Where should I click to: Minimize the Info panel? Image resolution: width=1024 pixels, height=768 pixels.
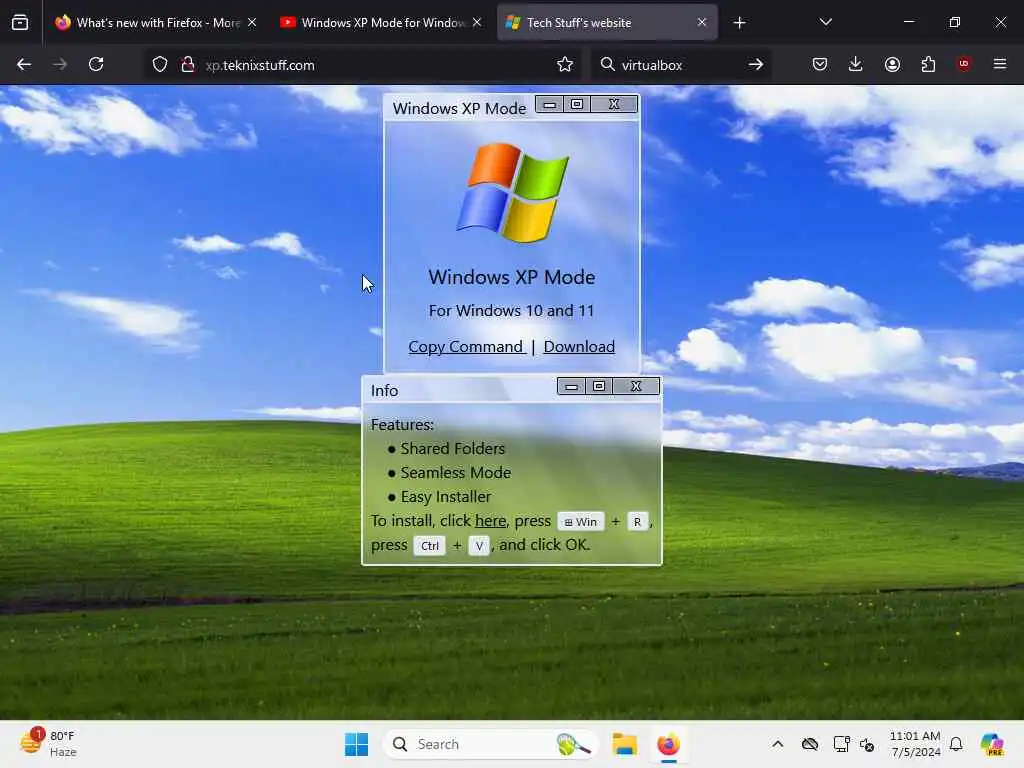point(571,387)
